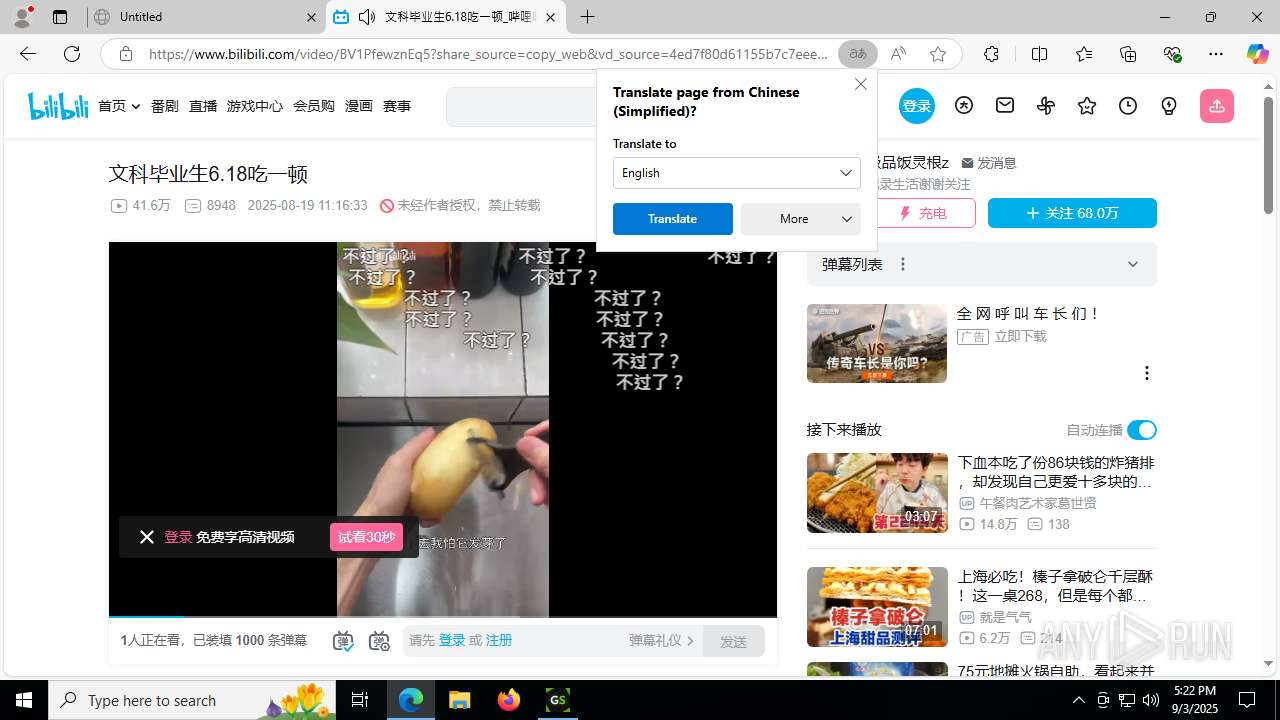This screenshot has width=1280, height=720.
Task: Mute the bilibili tab audio icon
Action: click(x=367, y=17)
